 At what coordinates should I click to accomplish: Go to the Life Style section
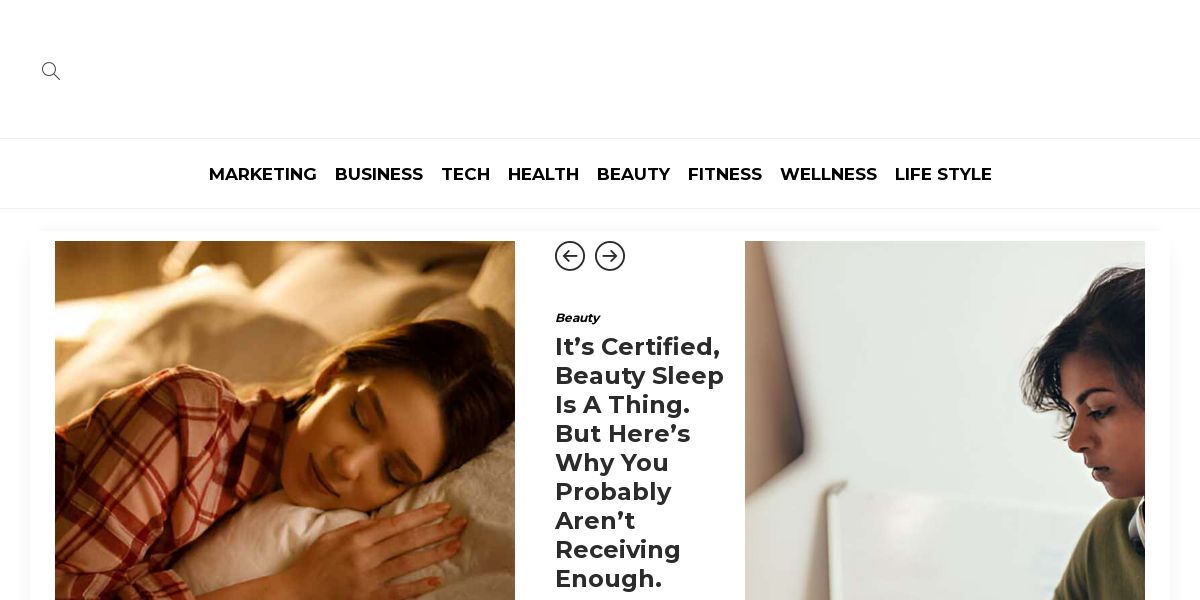[943, 174]
